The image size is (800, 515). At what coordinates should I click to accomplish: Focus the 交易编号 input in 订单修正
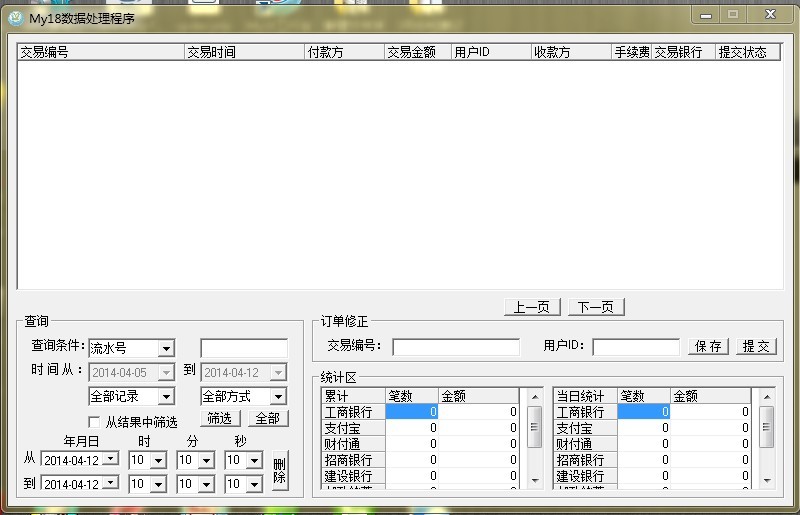click(x=456, y=347)
